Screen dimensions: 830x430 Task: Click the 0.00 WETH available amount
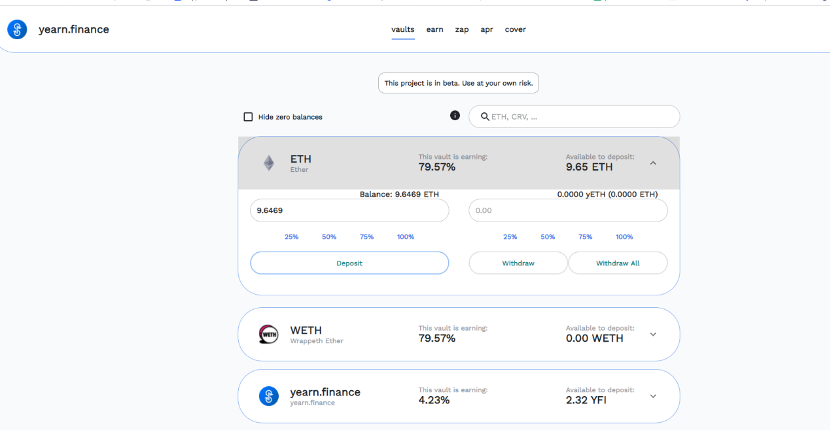[594, 338]
